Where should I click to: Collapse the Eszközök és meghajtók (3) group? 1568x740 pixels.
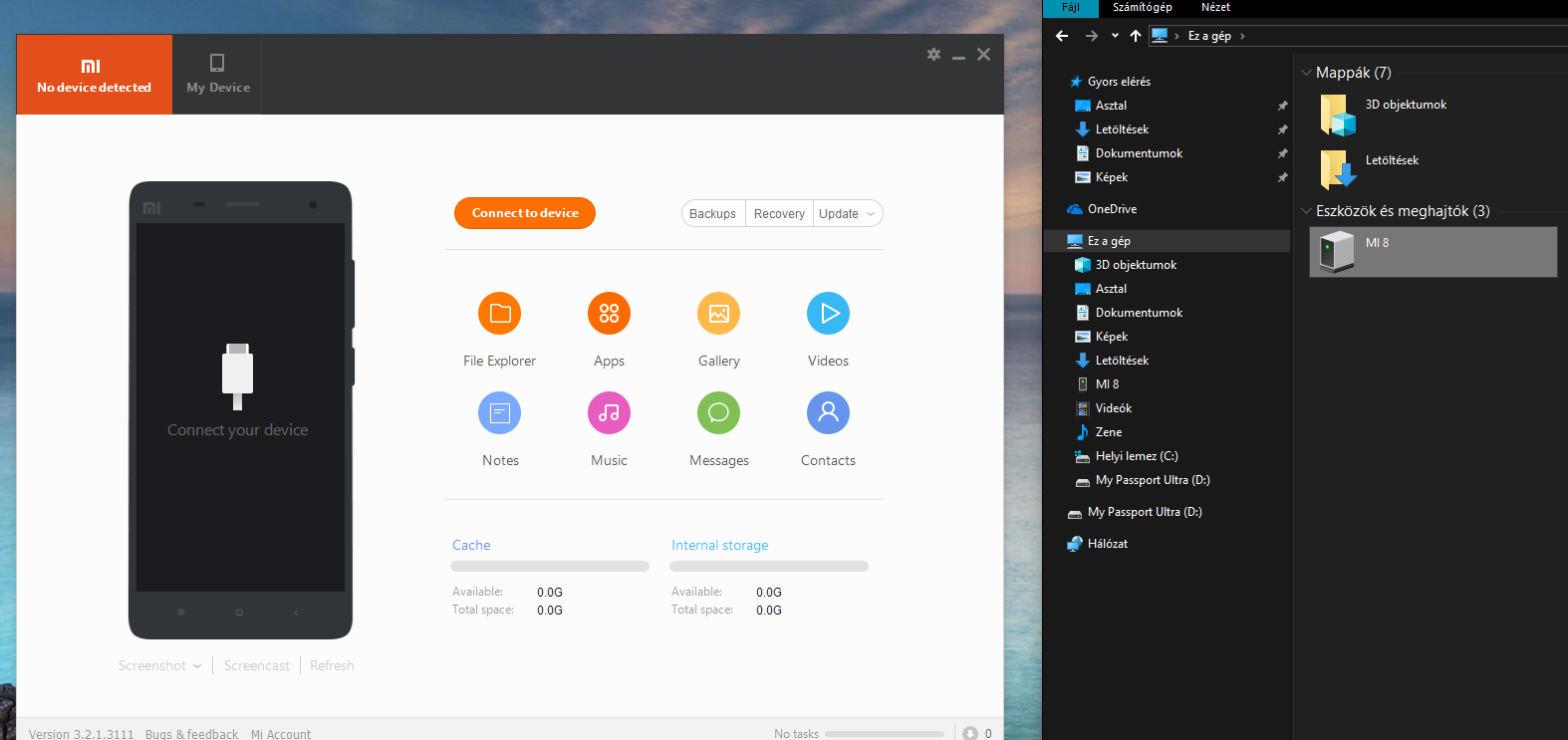tap(1306, 211)
